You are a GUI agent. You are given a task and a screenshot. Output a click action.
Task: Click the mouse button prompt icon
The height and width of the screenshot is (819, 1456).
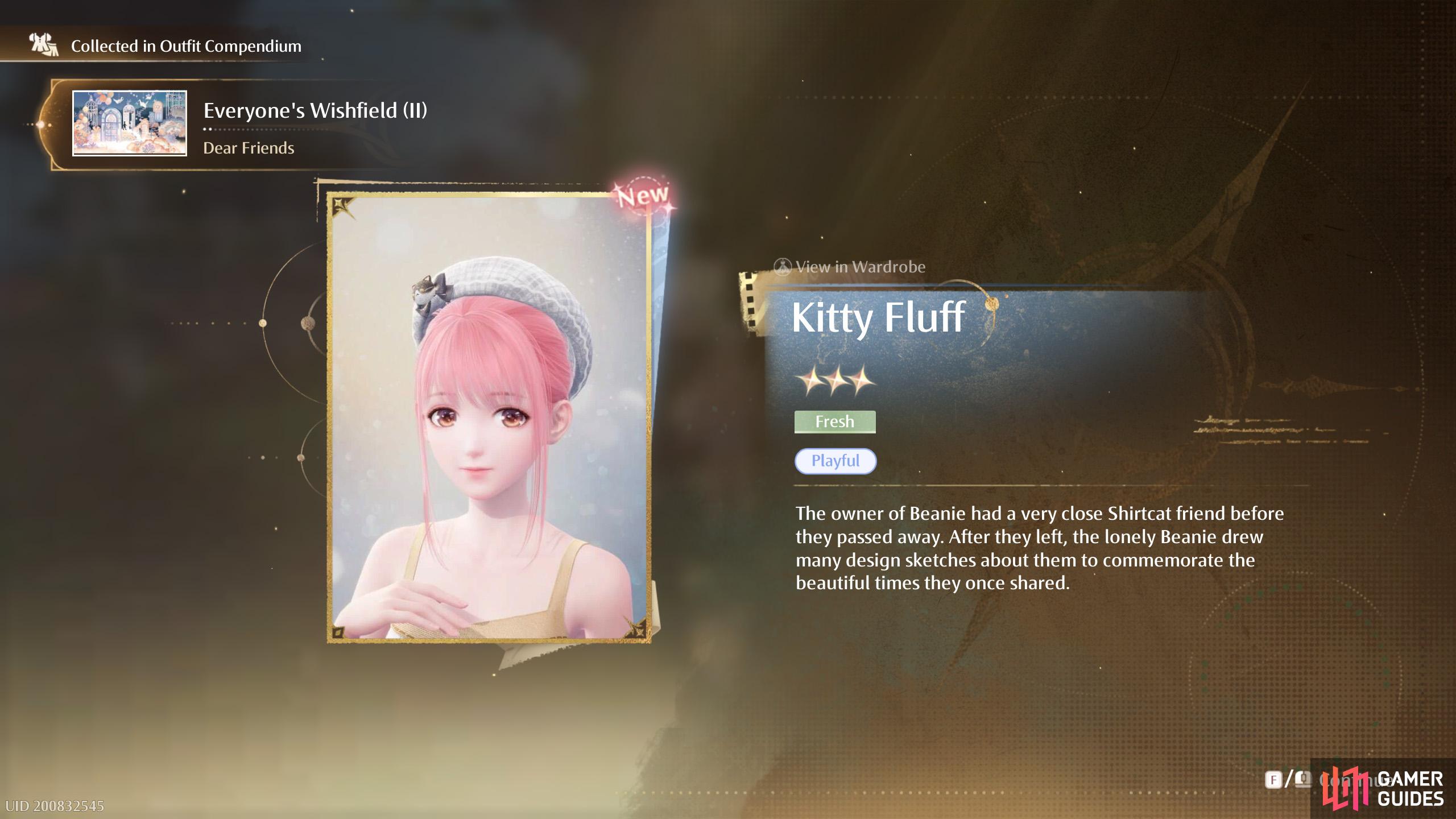(x=1303, y=779)
